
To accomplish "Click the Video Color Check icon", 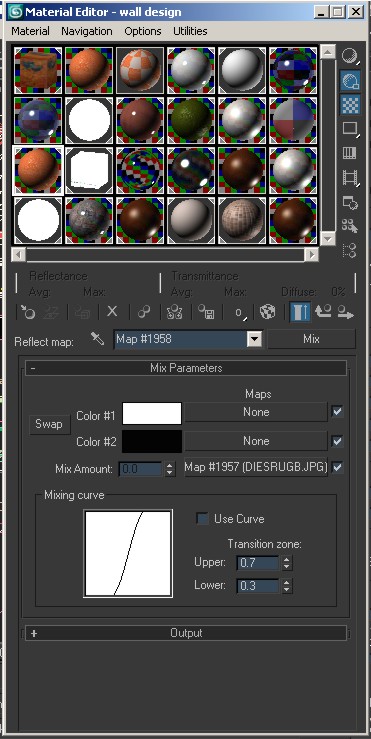I will [350, 153].
